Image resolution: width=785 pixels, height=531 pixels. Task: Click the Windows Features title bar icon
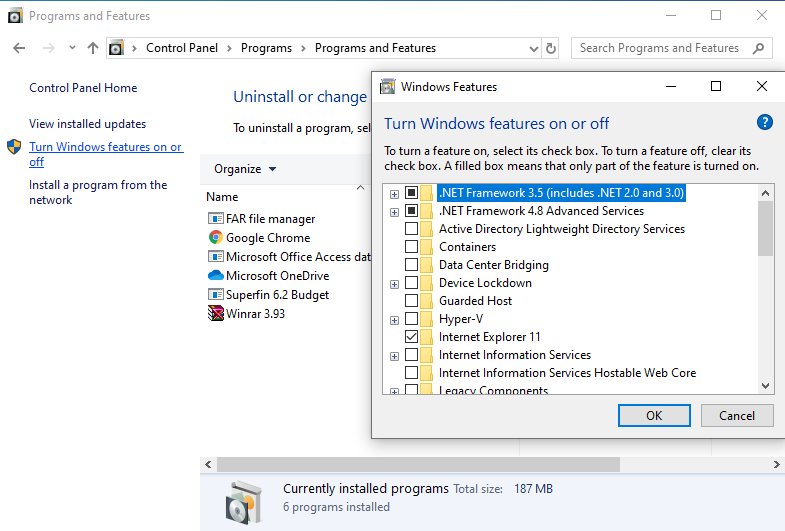click(387, 87)
